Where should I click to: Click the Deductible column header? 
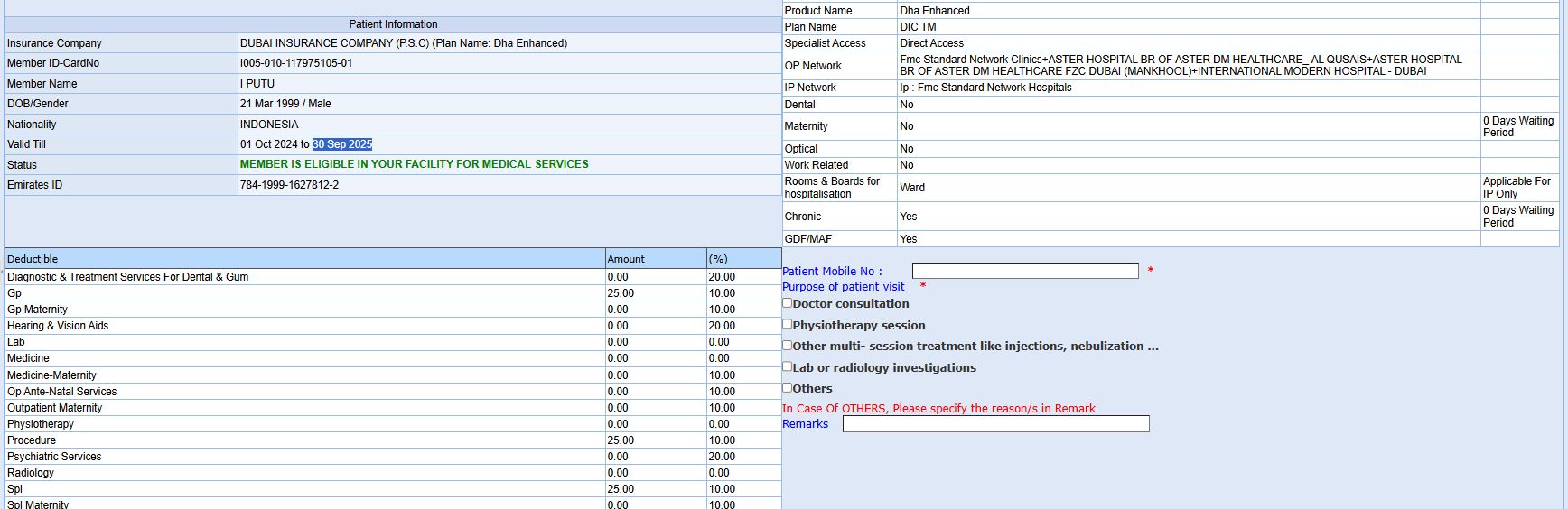coord(33,259)
